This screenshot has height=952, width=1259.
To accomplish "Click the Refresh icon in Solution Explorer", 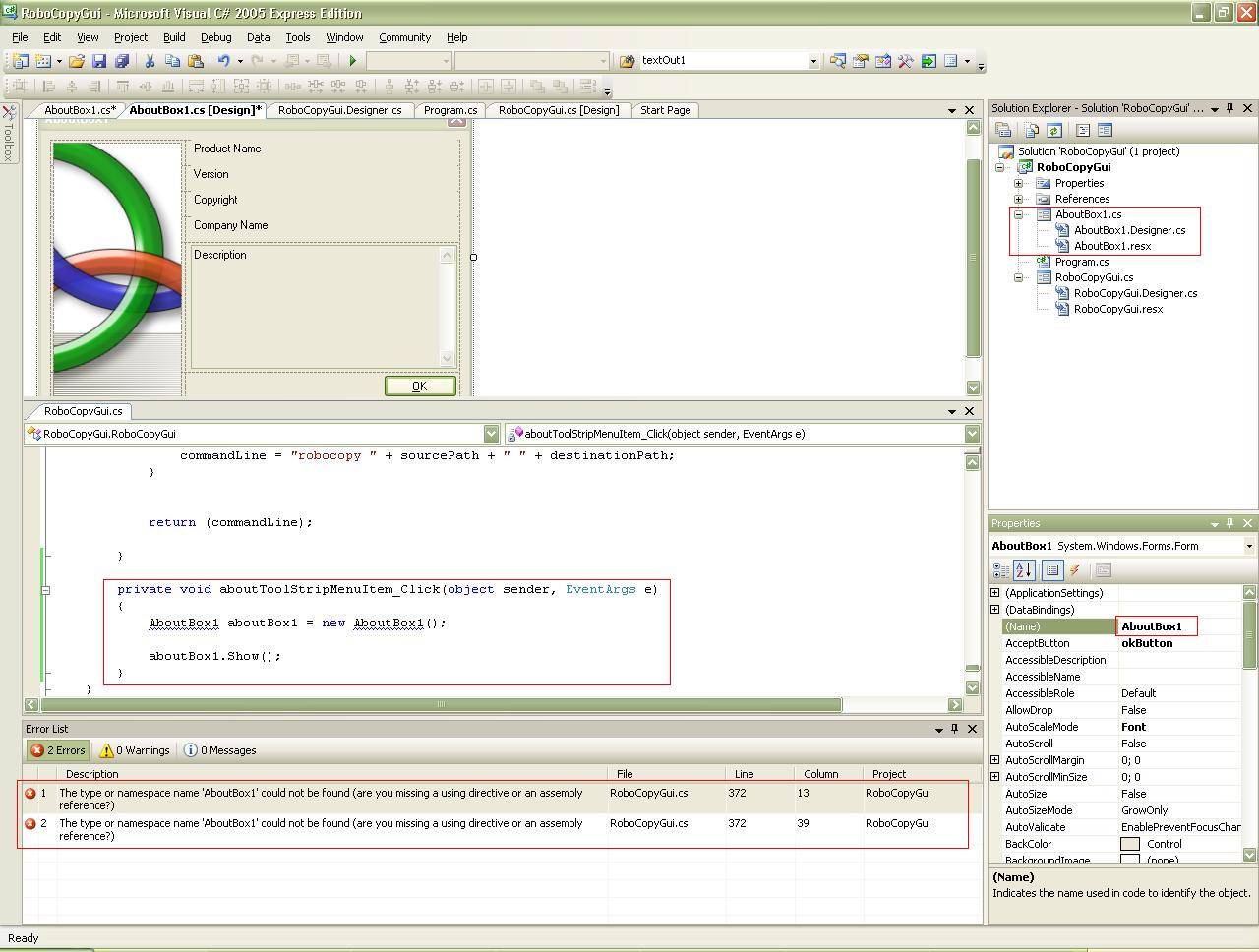I will point(1053,130).
